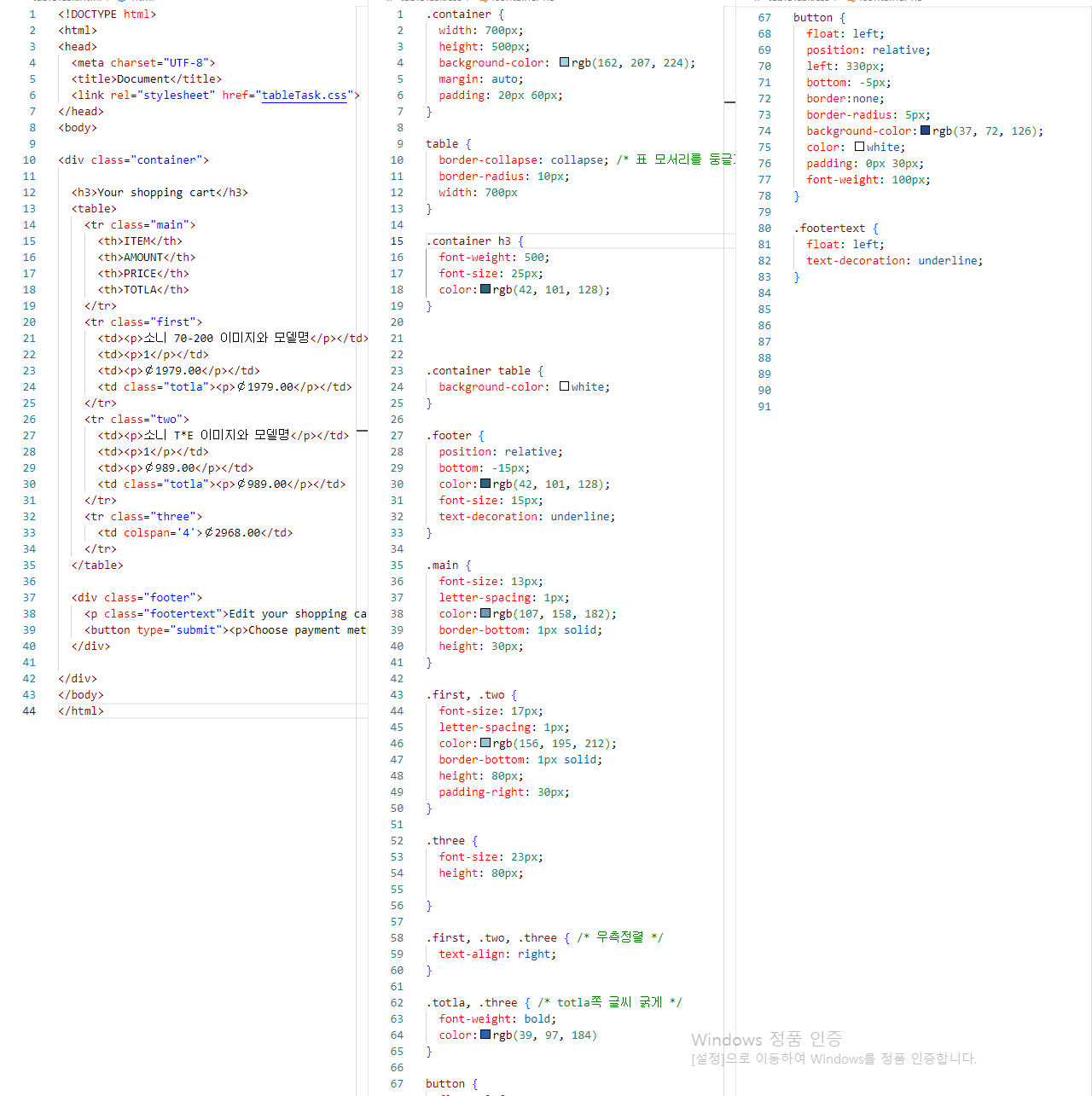Click the rgb(39, 97, 184) color swatch
The image size is (1092, 1096).
[485, 1035]
